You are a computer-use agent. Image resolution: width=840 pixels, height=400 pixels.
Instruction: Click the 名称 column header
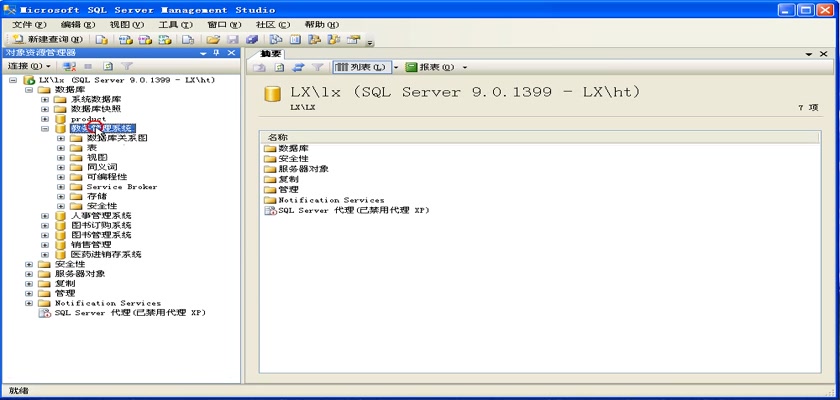(541, 138)
